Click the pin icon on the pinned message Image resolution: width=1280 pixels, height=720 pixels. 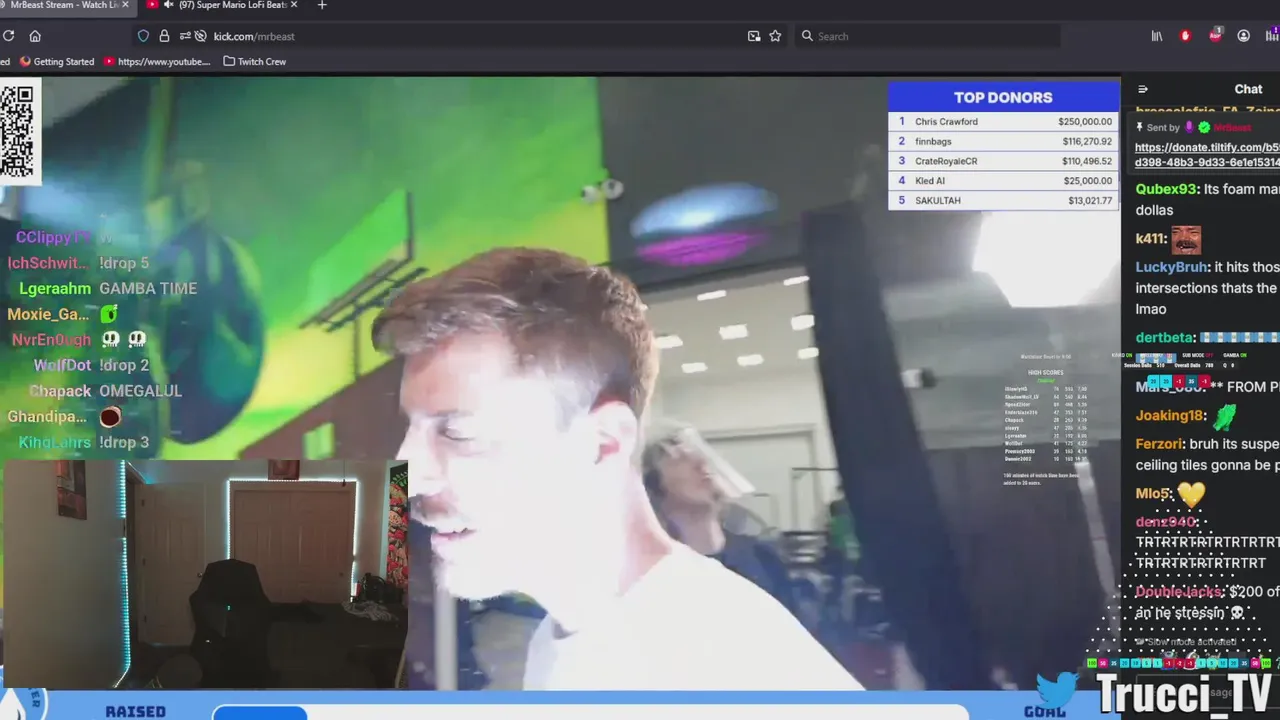pyautogui.click(x=1139, y=127)
